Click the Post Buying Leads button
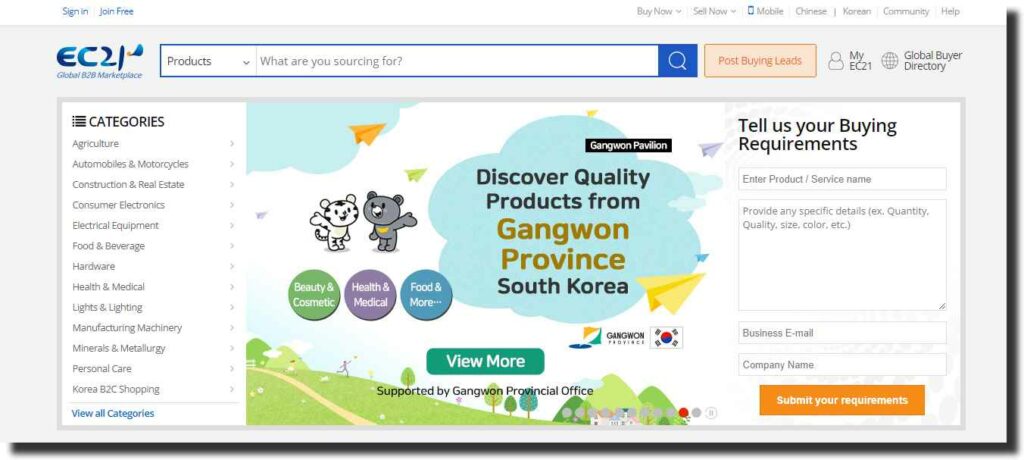The width and height of the screenshot is (1024, 460). [760, 61]
